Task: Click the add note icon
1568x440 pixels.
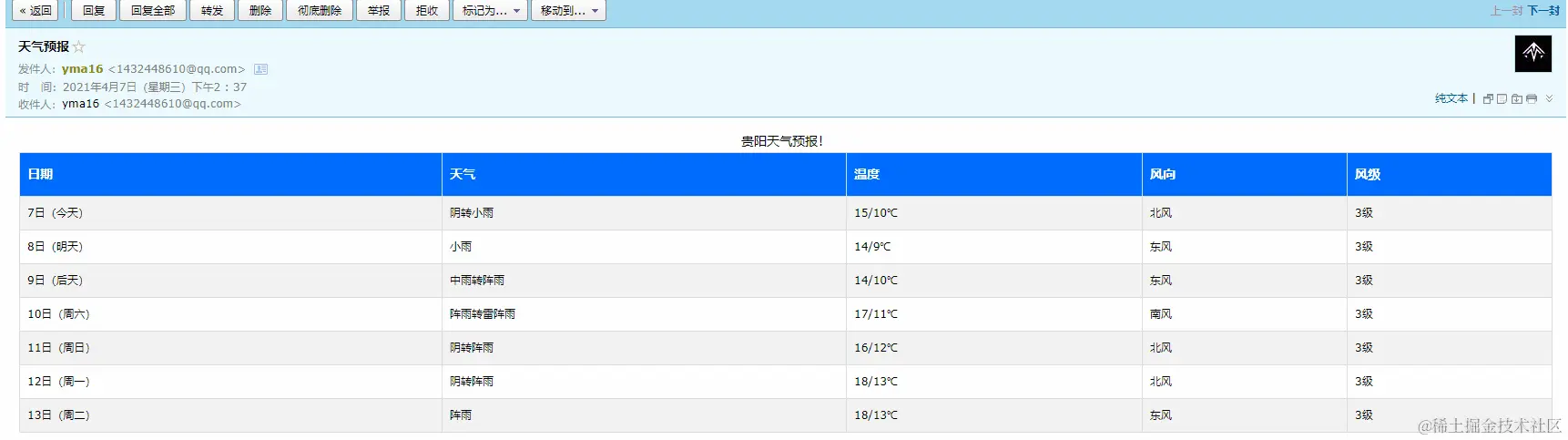Action: 1502,98
